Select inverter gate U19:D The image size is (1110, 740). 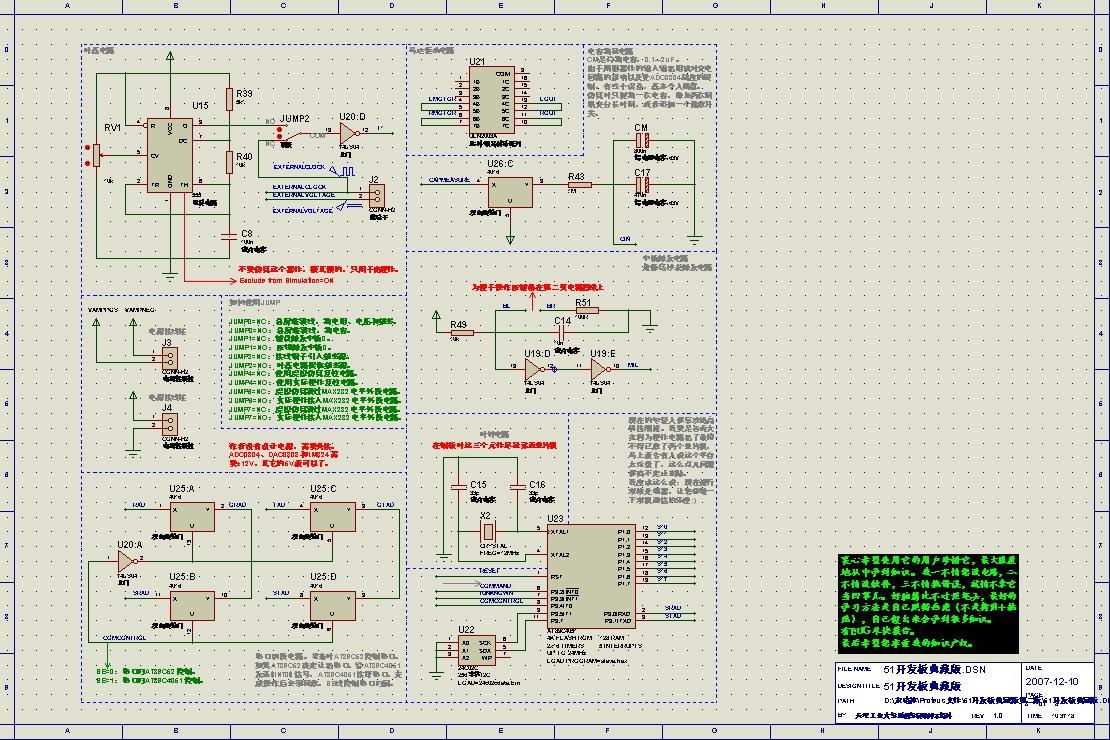pos(535,368)
